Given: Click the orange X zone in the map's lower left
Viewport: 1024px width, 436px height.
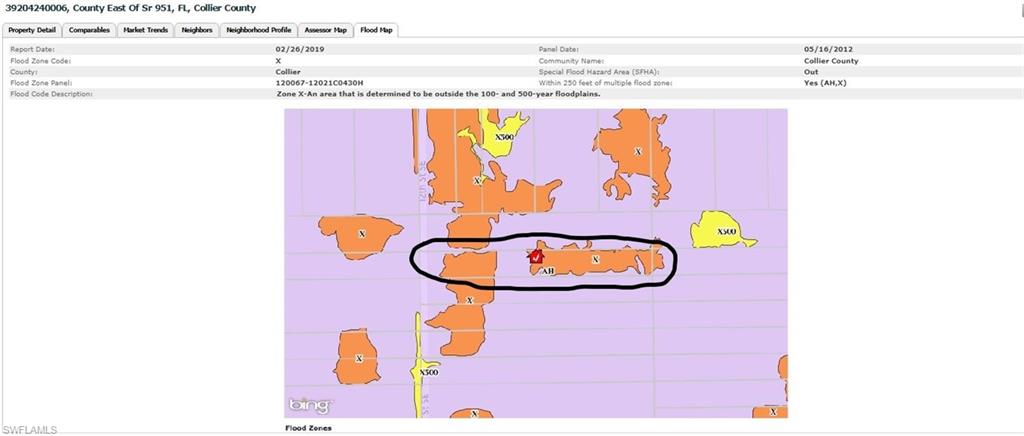Looking at the screenshot, I should [359, 359].
